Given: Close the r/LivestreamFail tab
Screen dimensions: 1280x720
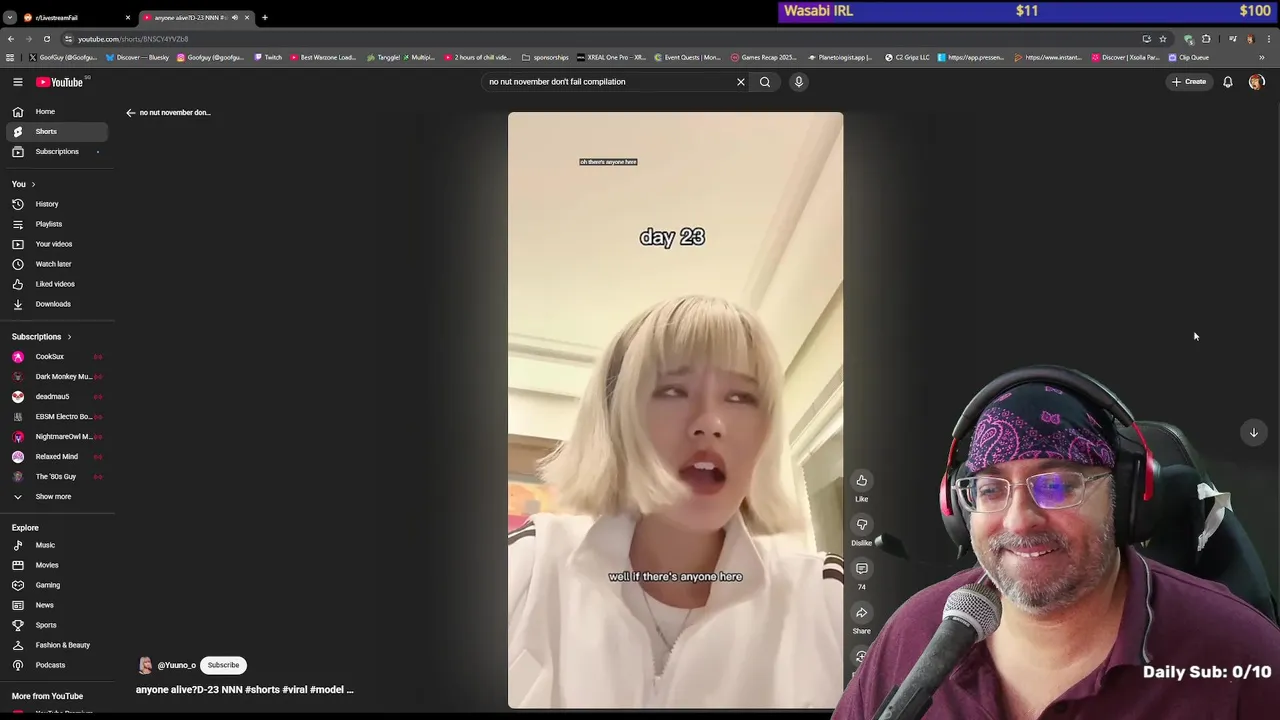Looking at the screenshot, I should (128, 18).
